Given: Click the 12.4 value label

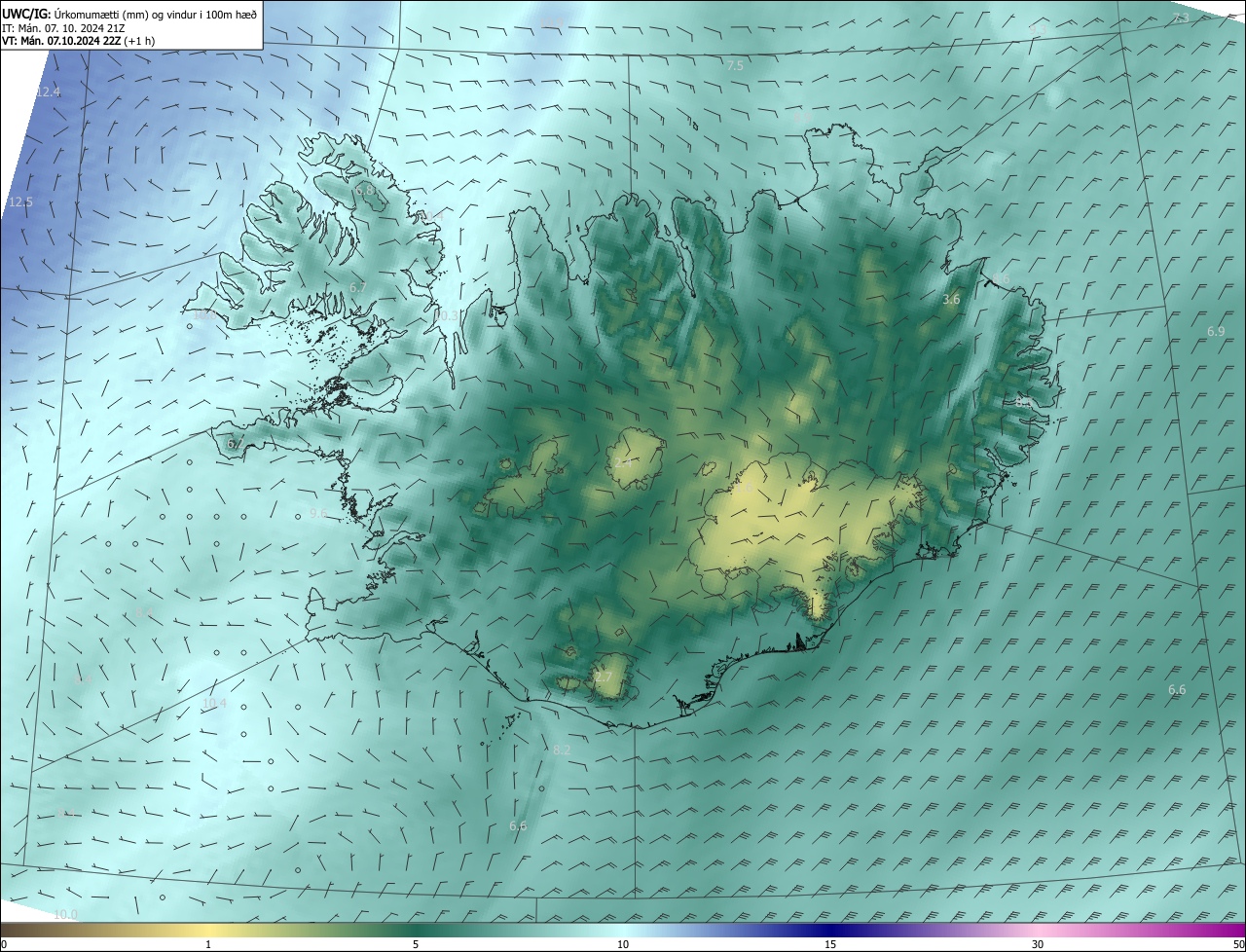Looking at the screenshot, I should coord(48,92).
